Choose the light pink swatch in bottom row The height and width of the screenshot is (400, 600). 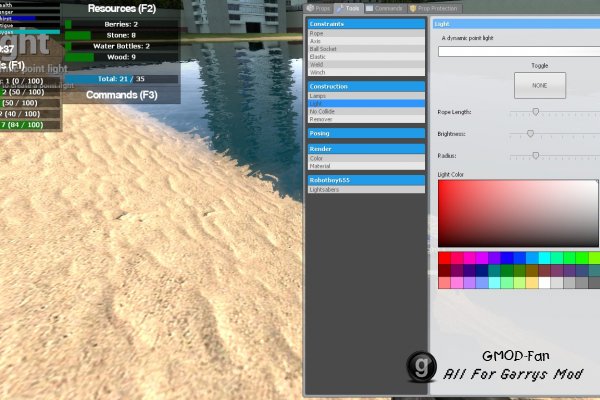click(x=444, y=282)
